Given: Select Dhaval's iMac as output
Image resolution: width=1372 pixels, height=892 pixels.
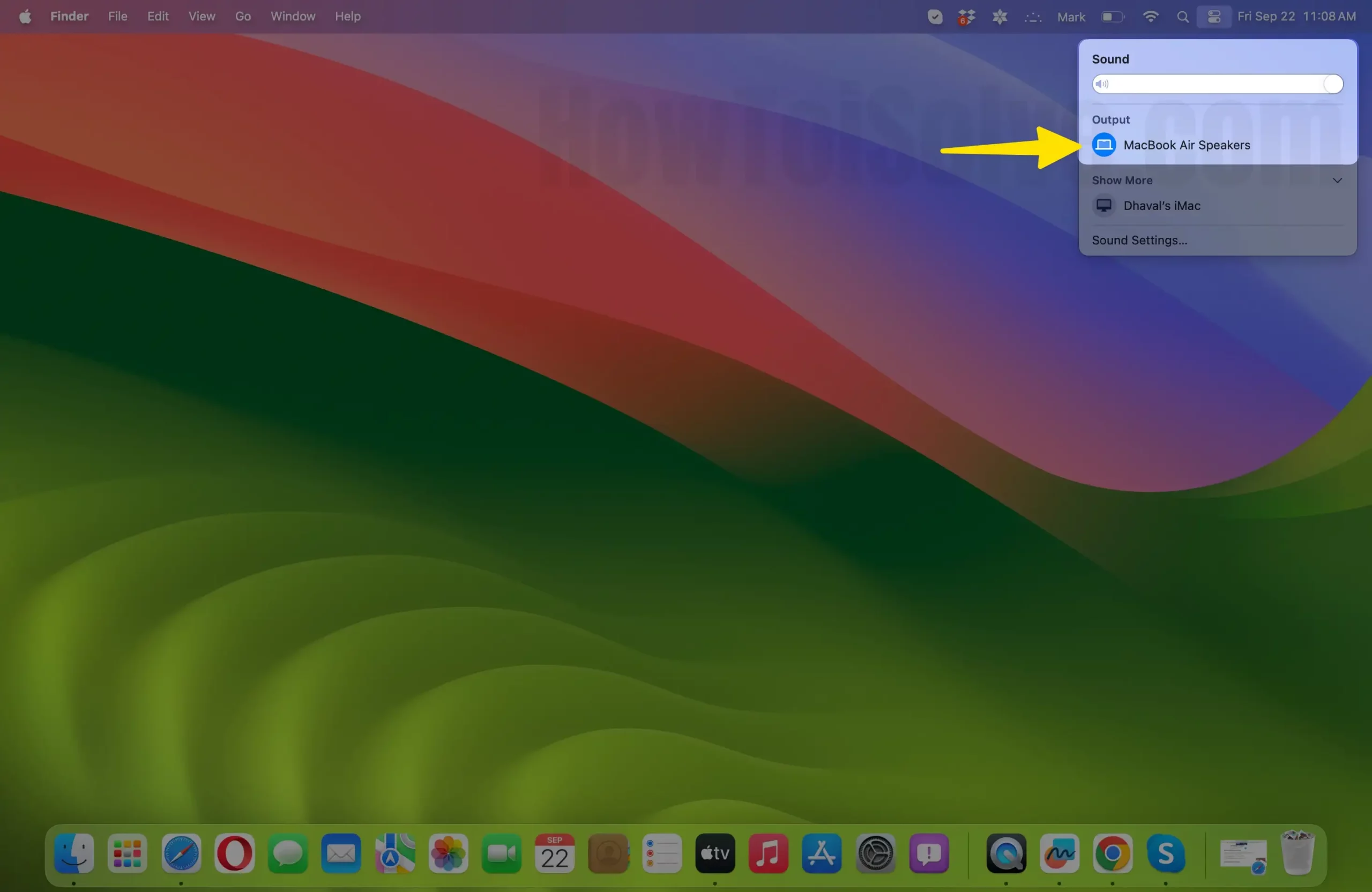Looking at the screenshot, I should tap(1217, 206).
